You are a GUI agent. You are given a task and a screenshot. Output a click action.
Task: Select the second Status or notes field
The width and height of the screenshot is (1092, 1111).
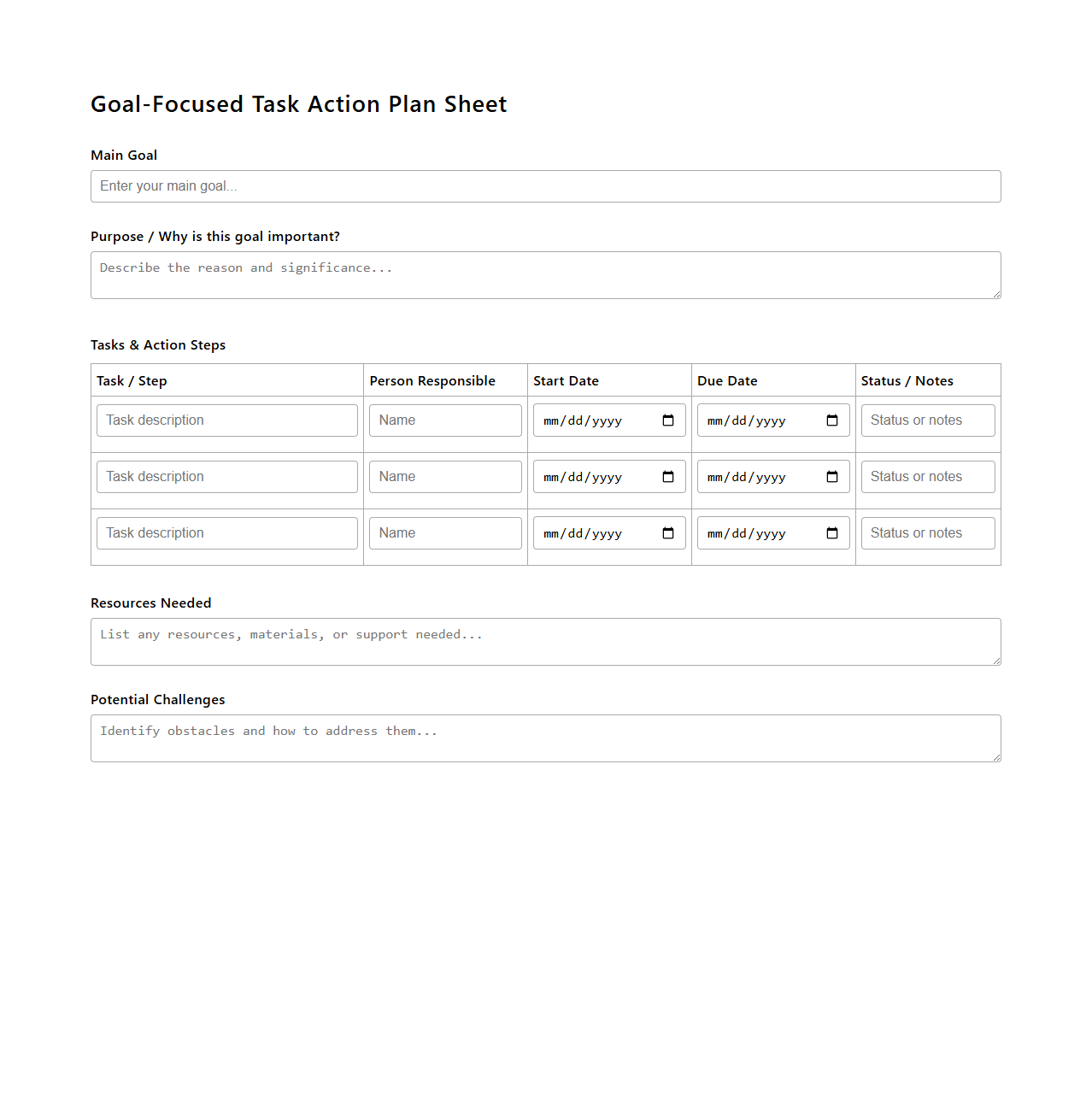[x=927, y=476]
